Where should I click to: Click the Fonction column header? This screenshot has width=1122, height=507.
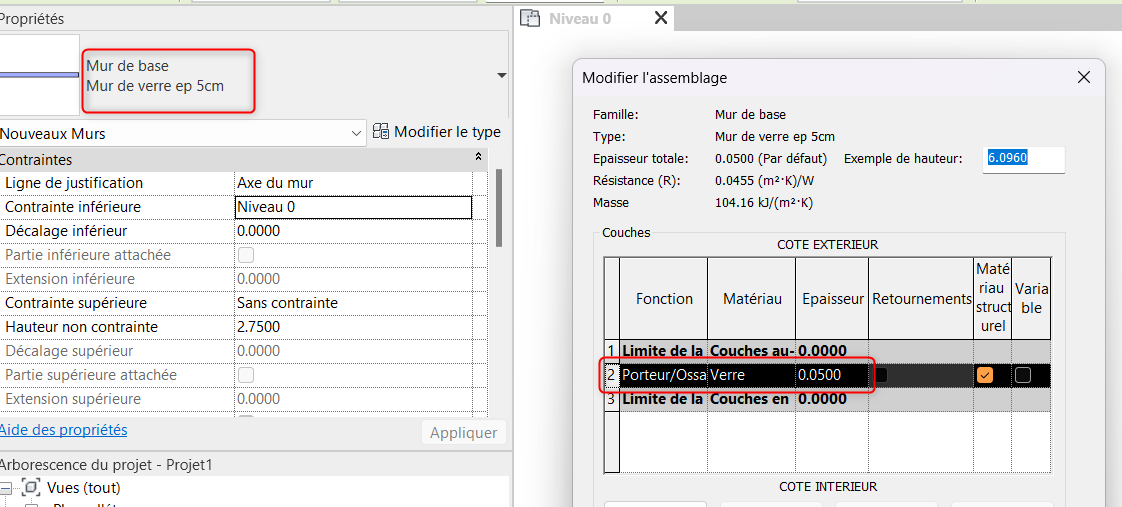coord(664,299)
